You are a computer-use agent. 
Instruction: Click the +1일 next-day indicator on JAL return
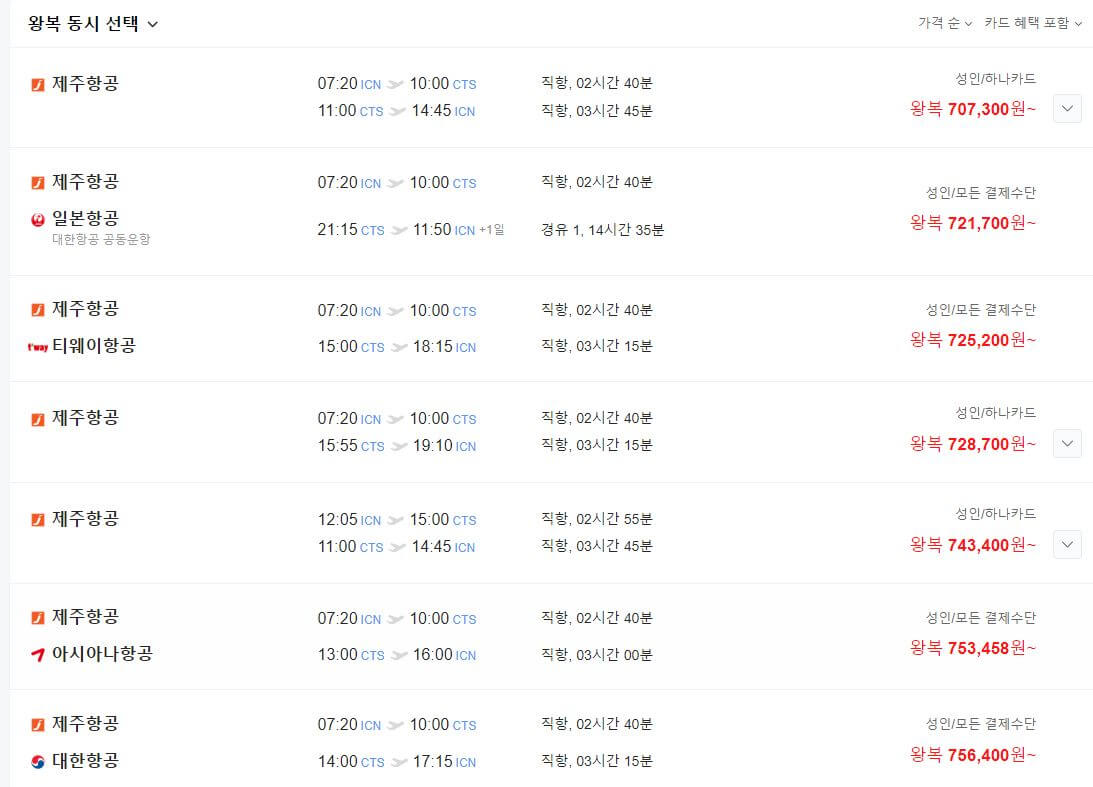(490, 229)
